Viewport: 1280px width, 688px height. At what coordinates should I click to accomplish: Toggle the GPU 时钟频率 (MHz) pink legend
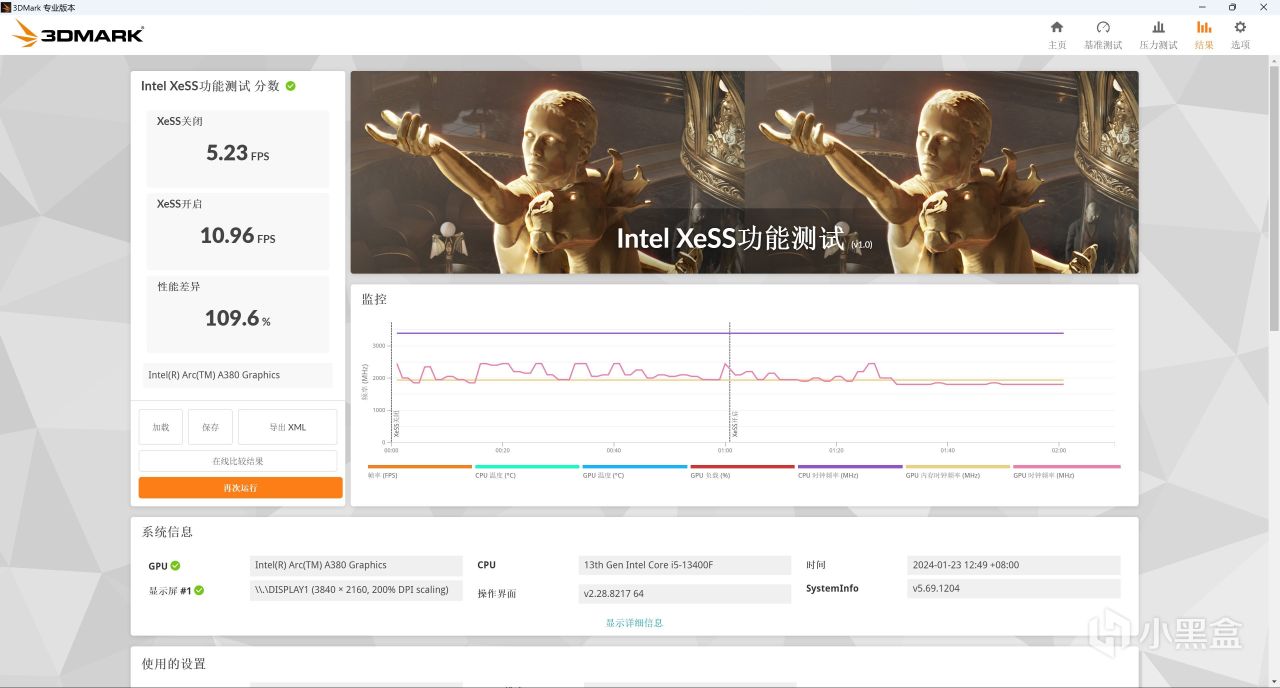(1066, 470)
